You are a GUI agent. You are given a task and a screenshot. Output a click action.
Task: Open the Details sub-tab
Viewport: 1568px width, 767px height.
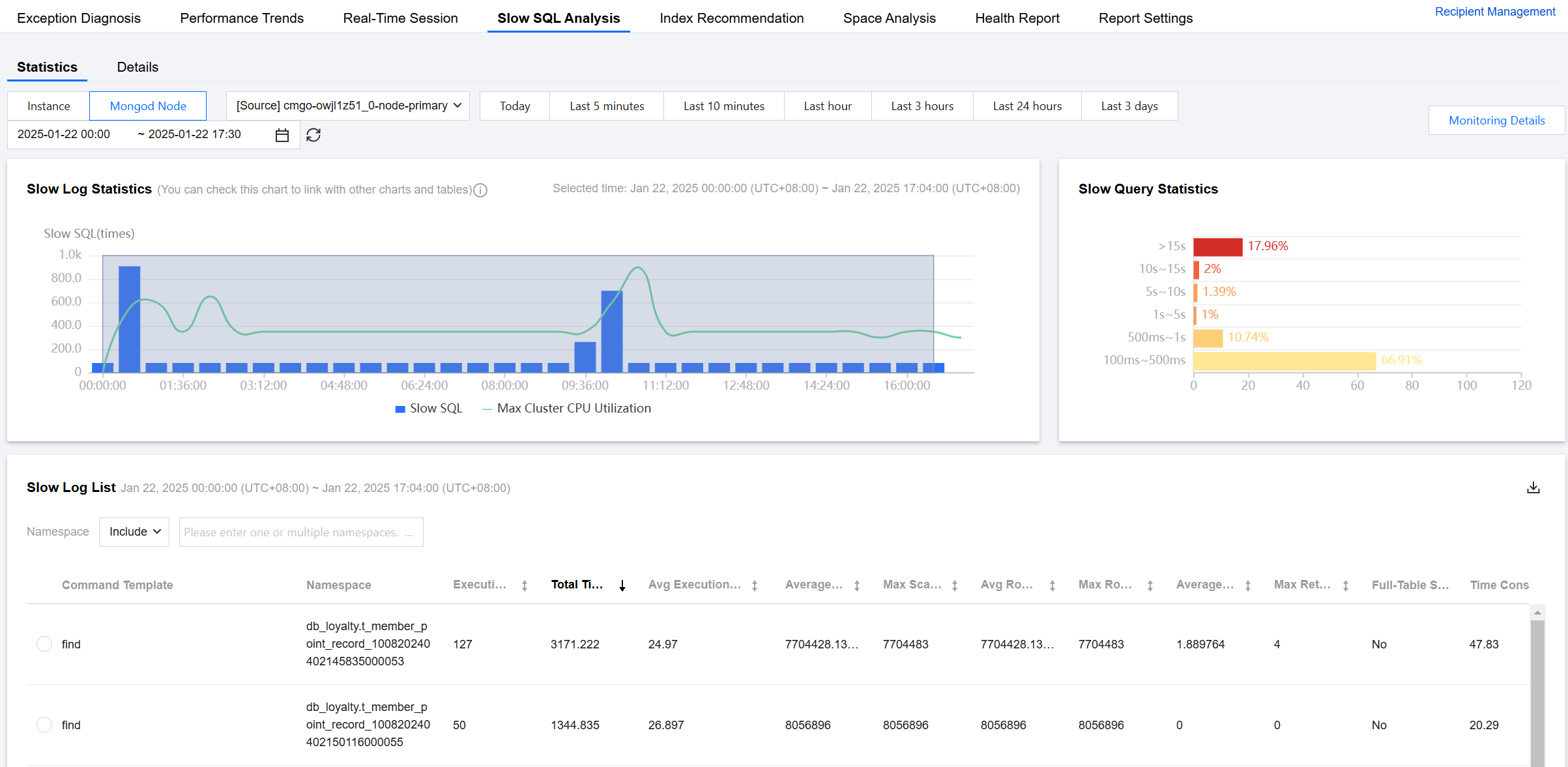[138, 67]
